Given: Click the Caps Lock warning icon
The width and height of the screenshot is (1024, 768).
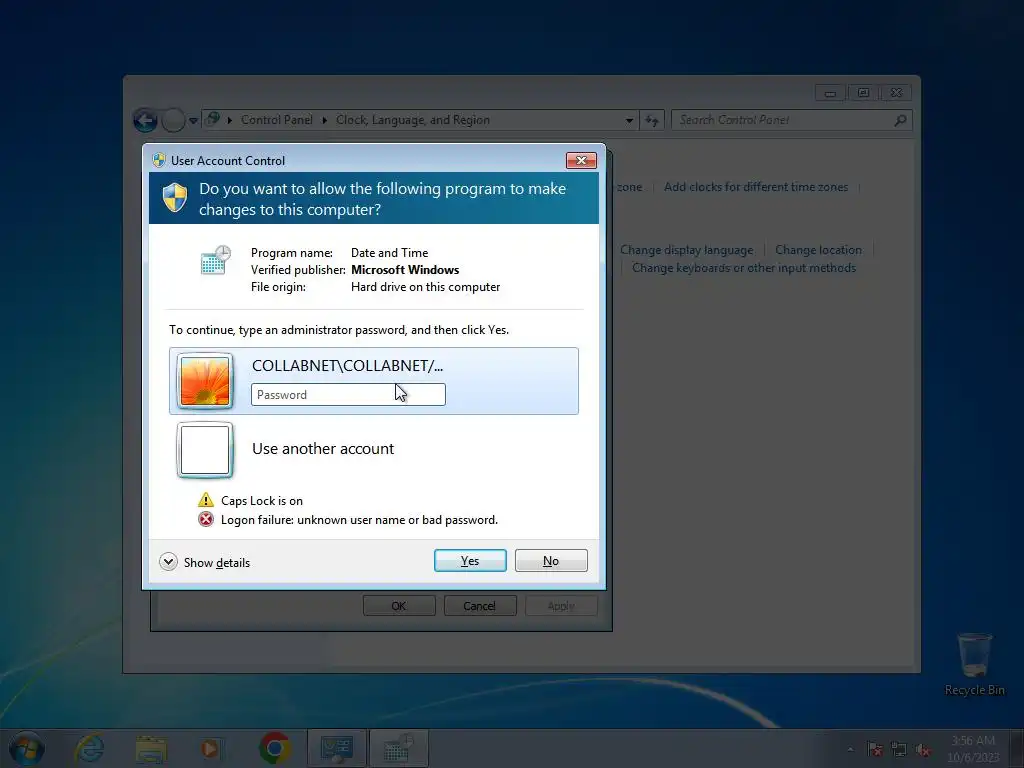Looking at the screenshot, I should (206, 500).
